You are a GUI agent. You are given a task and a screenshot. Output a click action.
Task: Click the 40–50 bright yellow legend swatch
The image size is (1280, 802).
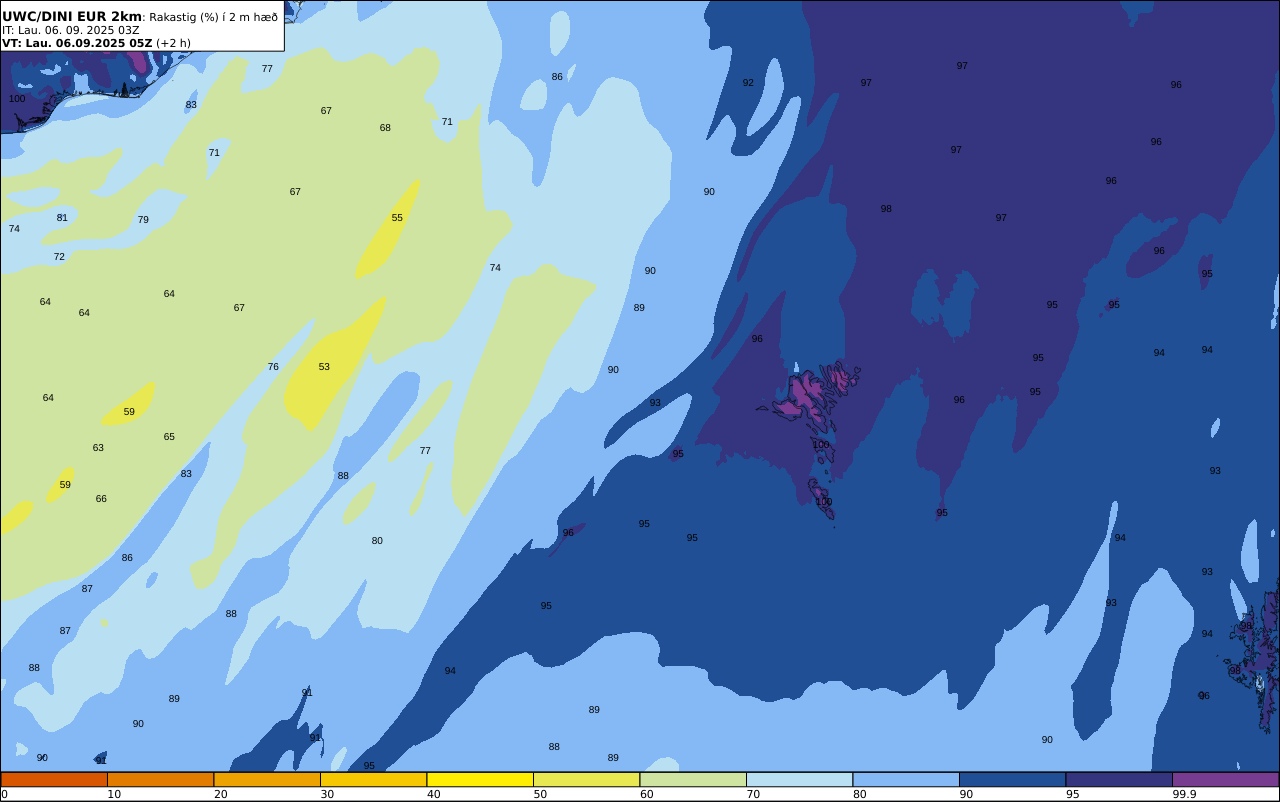click(480, 779)
